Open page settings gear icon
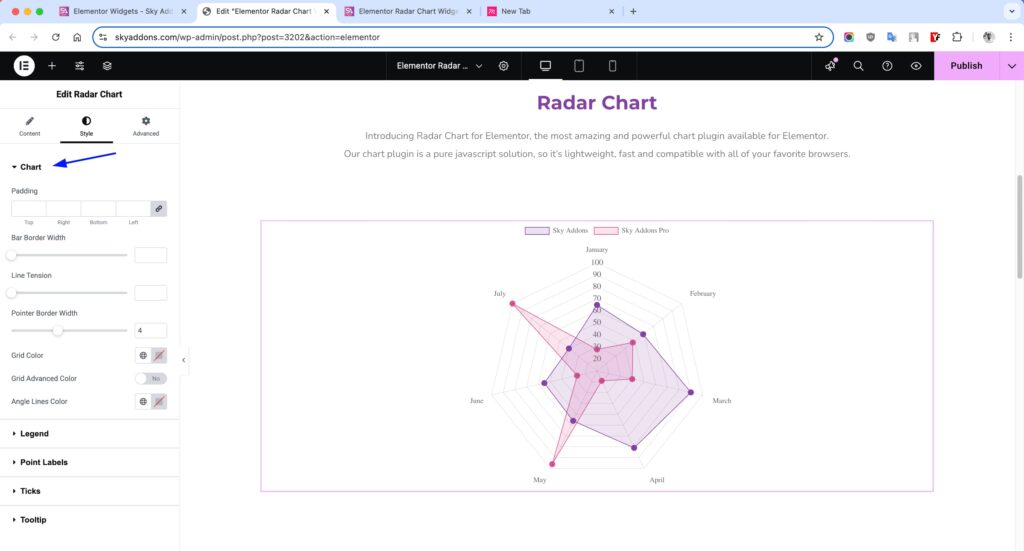 [504, 66]
